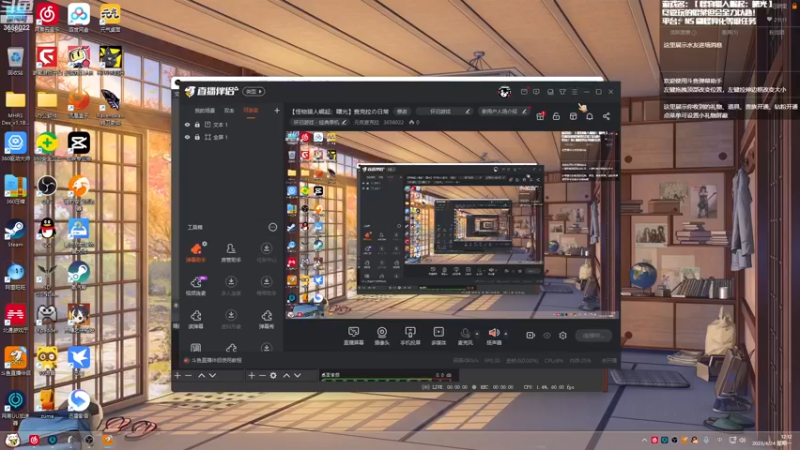Click the start streaming button

coord(593,335)
